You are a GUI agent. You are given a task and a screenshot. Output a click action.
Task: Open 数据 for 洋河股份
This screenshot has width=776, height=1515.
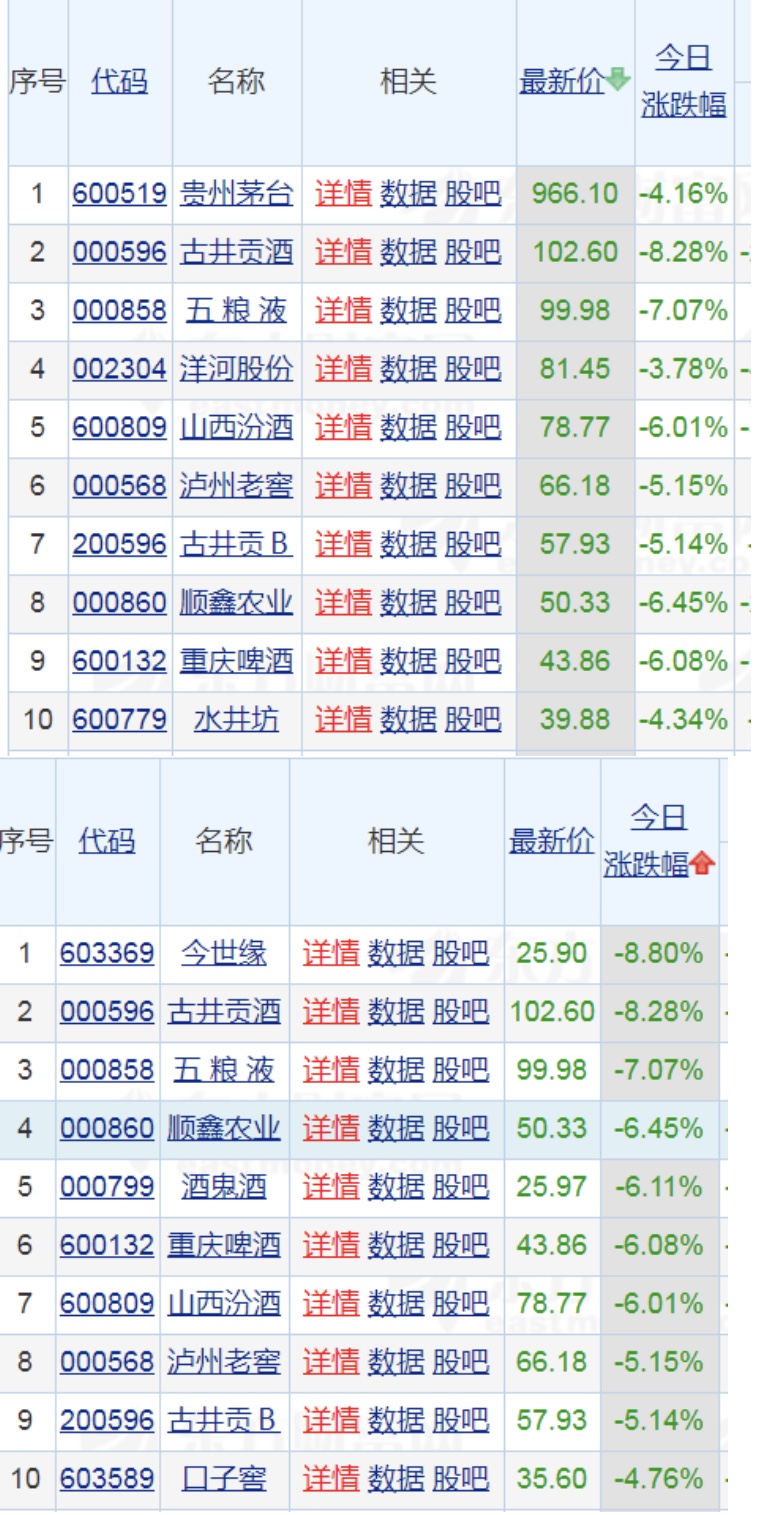[x=408, y=369]
